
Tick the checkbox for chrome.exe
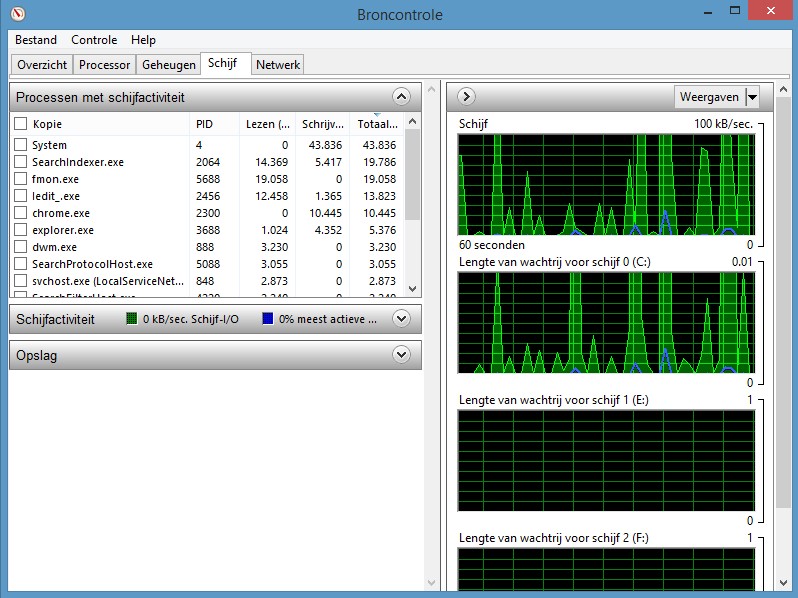(x=20, y=213)
